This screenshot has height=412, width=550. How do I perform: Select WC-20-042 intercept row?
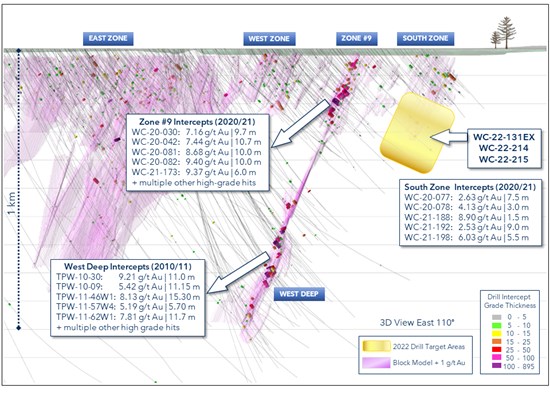(196, 142)
